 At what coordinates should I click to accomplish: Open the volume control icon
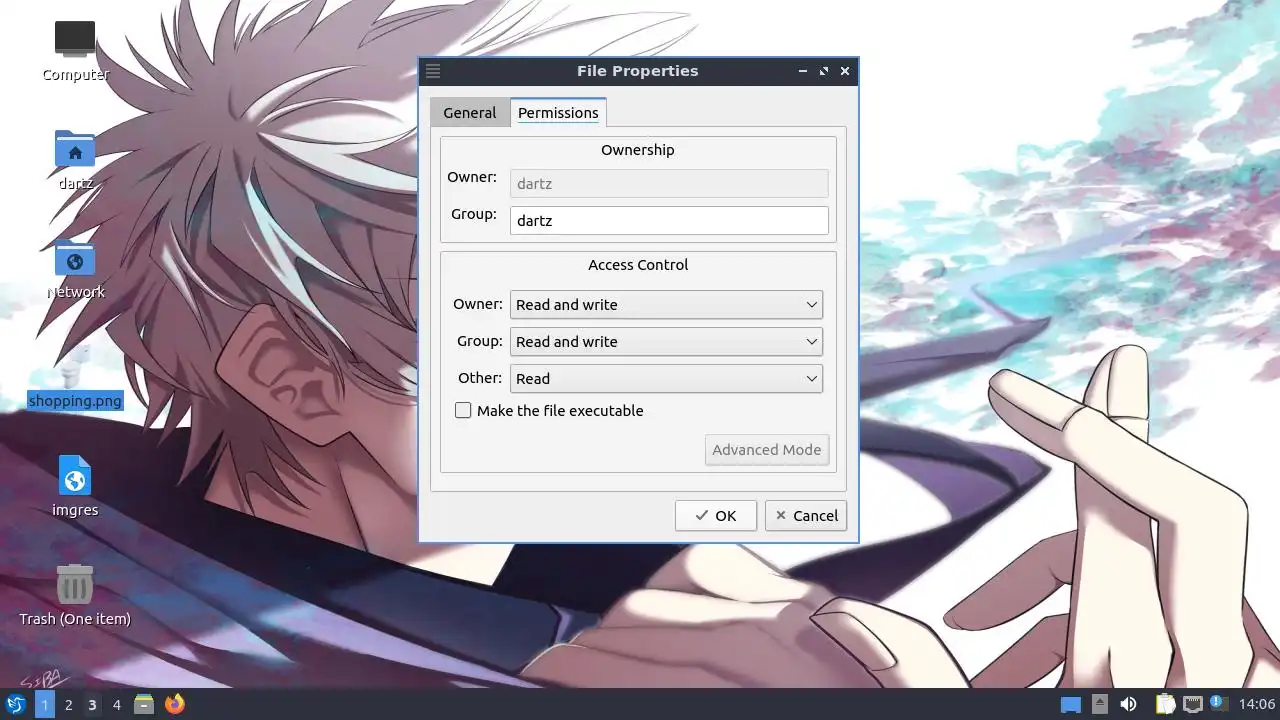tap(1129, 704)
